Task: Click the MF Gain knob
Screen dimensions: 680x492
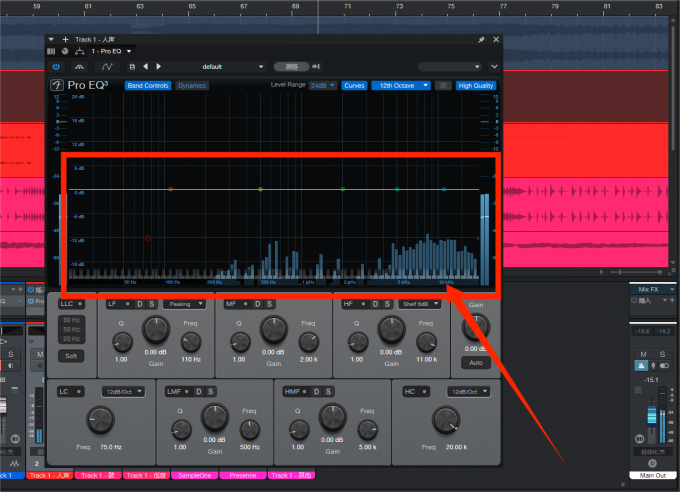Action: click(x=274, y=330)
